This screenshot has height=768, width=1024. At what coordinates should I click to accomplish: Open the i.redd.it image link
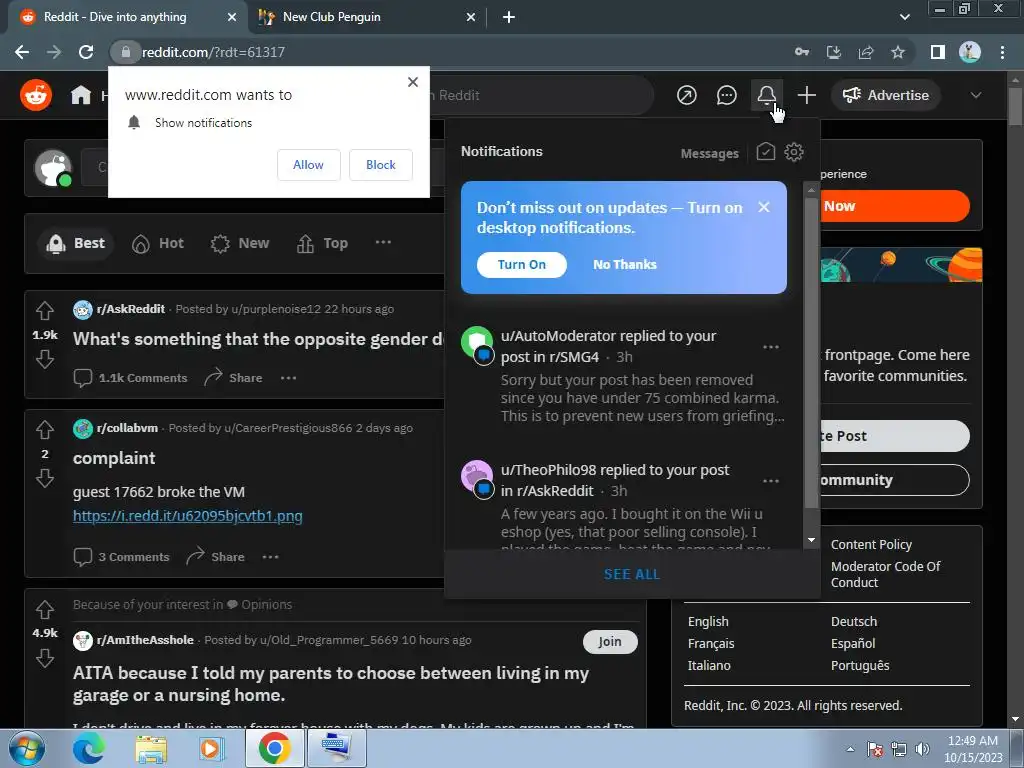[187, 516]
